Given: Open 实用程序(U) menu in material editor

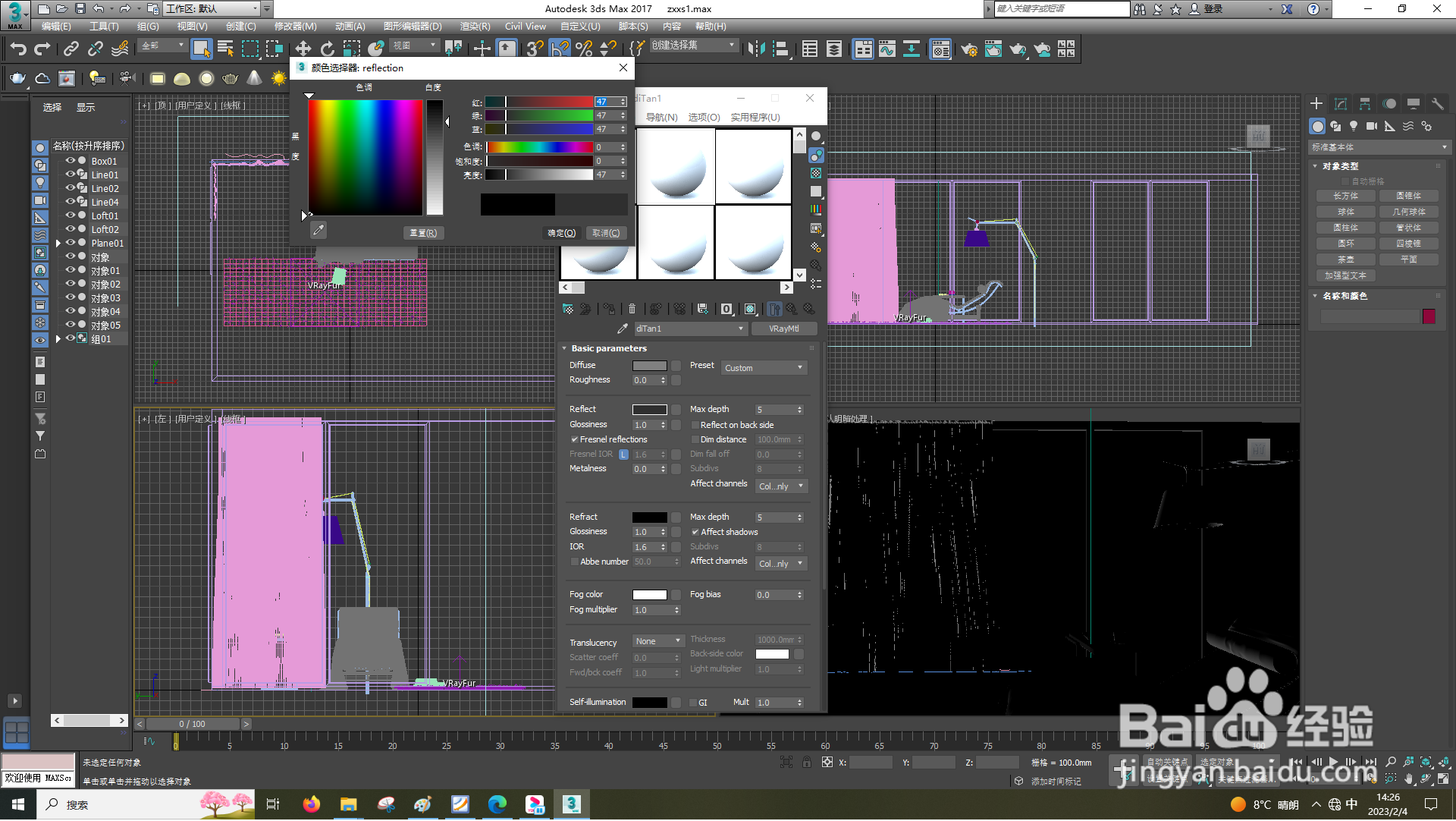Looking at the screenshot, I should click(755, 118).
